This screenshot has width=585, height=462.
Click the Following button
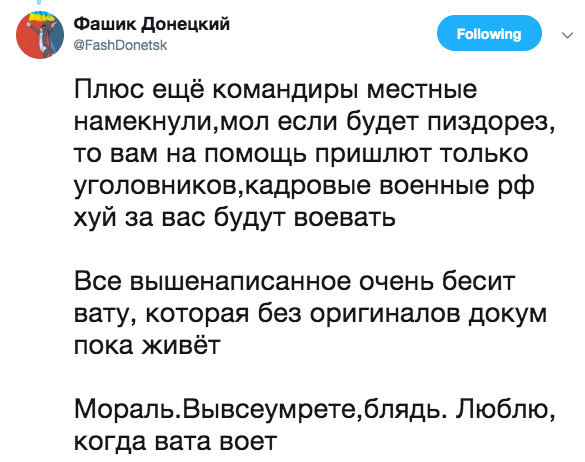tap(489, 33)
